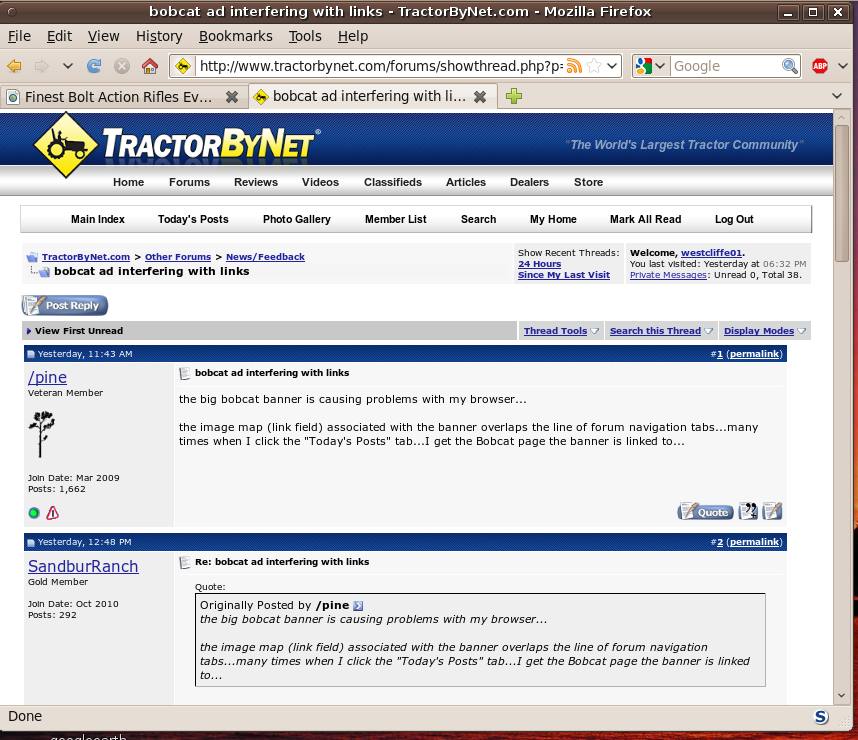Viewport: 858px width, 740px height.
Task: Click in the Google search box
Action: [723, 66]
